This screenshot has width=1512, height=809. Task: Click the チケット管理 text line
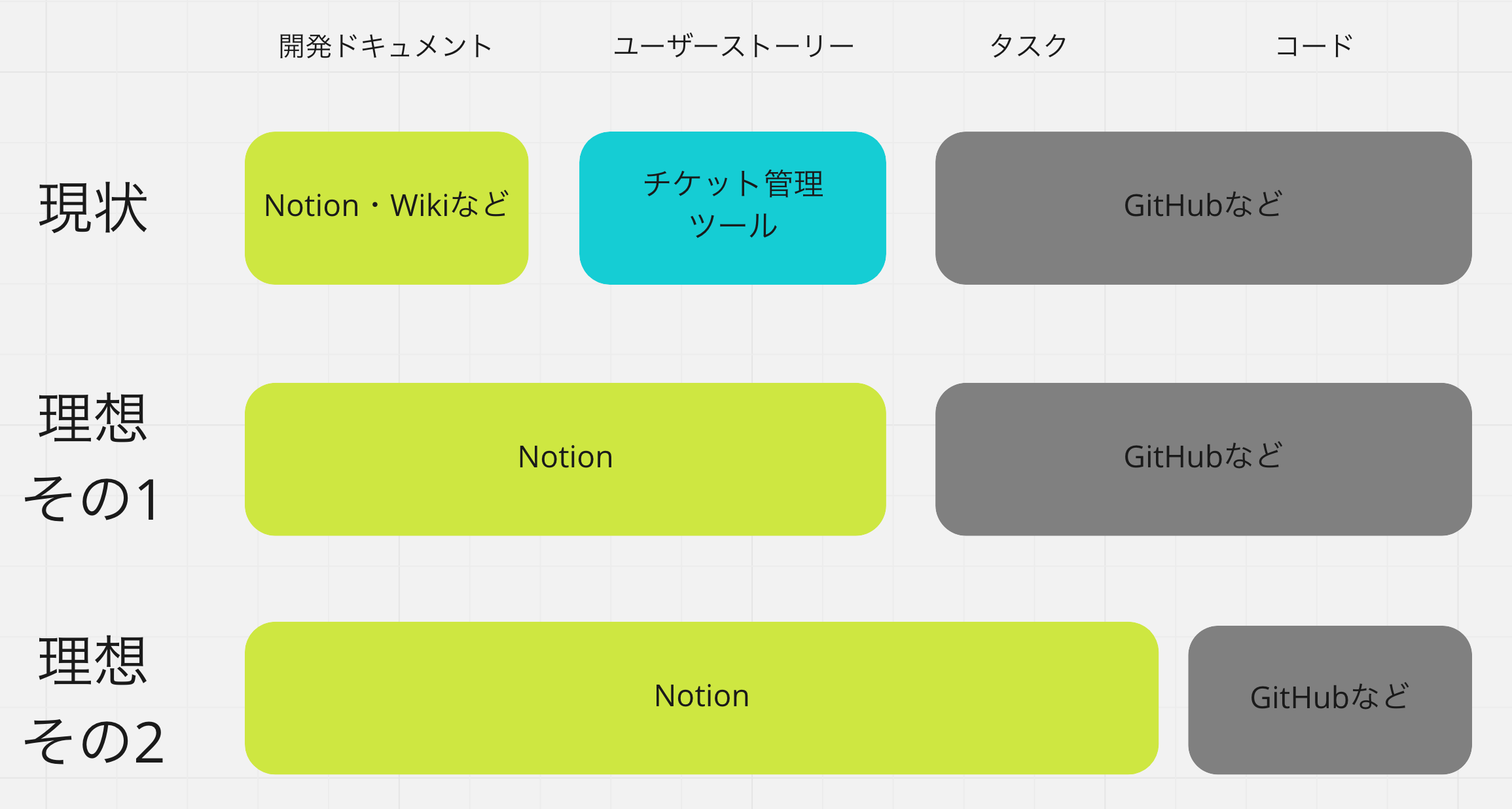pyautogui.click(x=733, y=184)
